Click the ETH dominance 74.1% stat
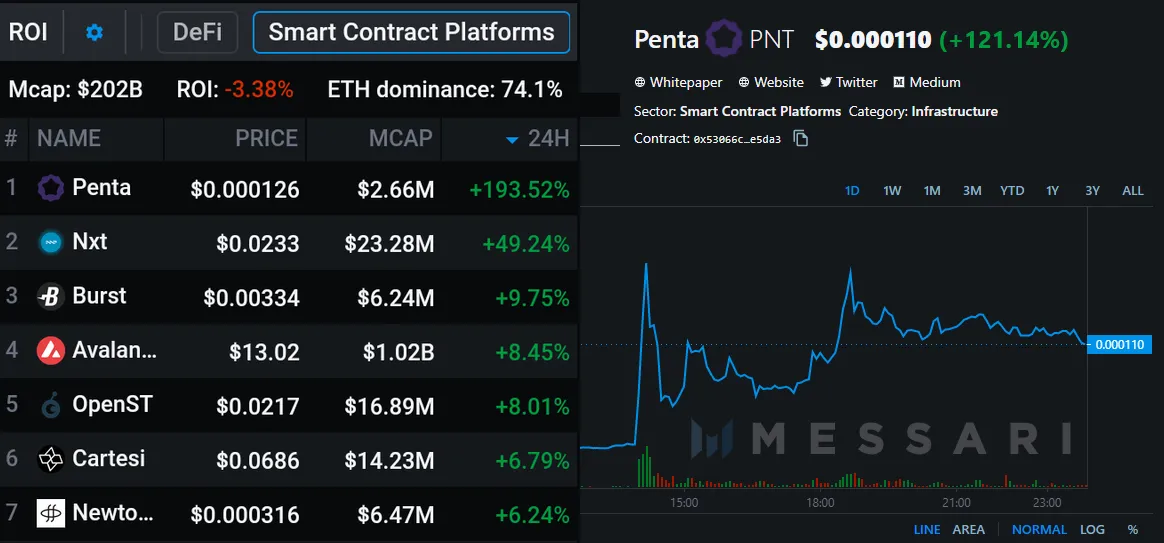The height and width of the screenshot is (543, 1164). click(x=445, y=90)
